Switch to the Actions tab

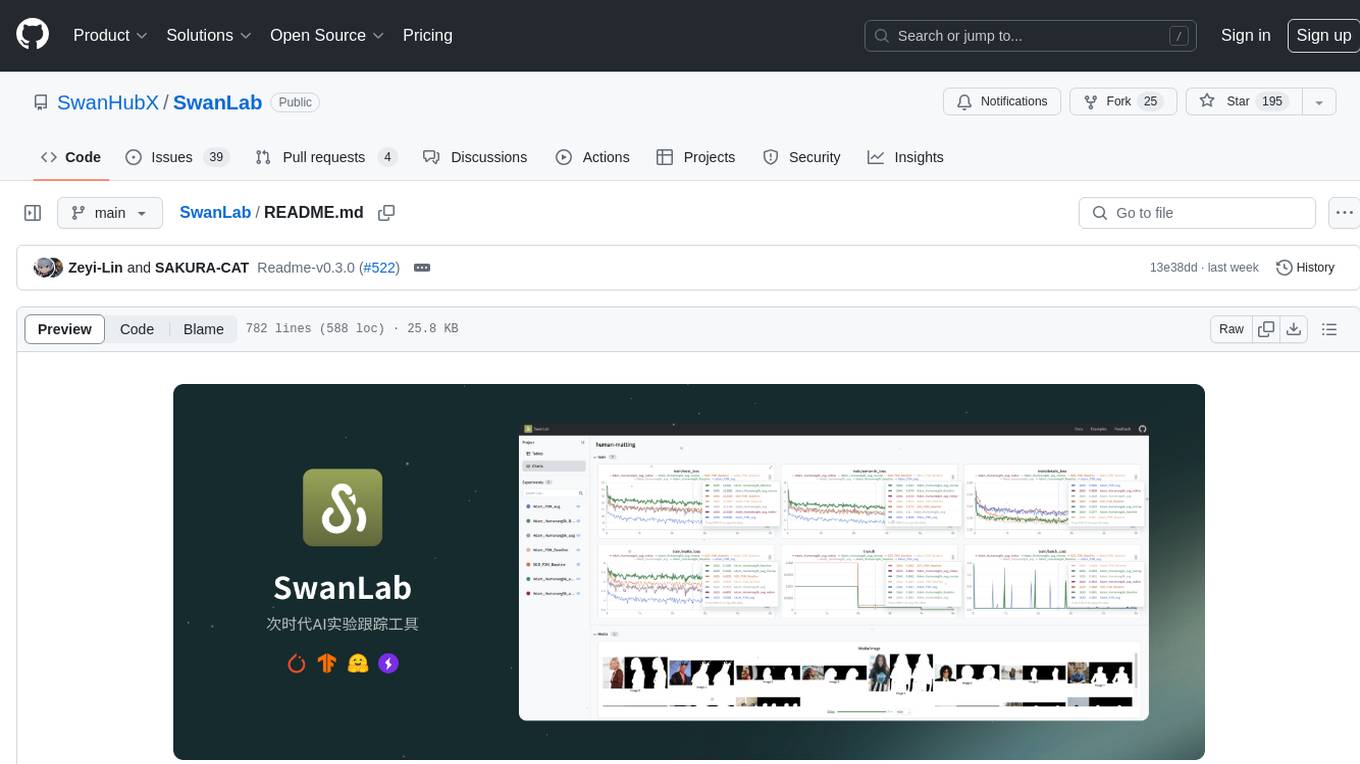tap(592, 157)
